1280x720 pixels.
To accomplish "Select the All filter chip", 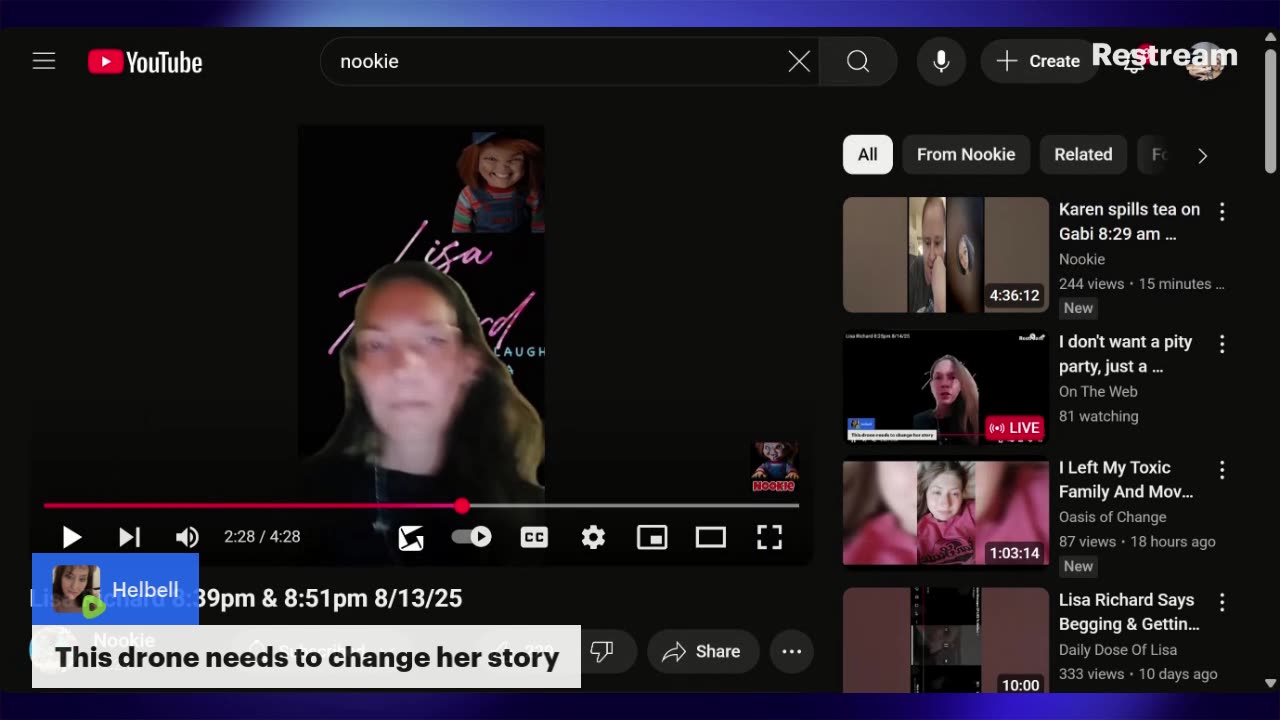I will [867, 155].
